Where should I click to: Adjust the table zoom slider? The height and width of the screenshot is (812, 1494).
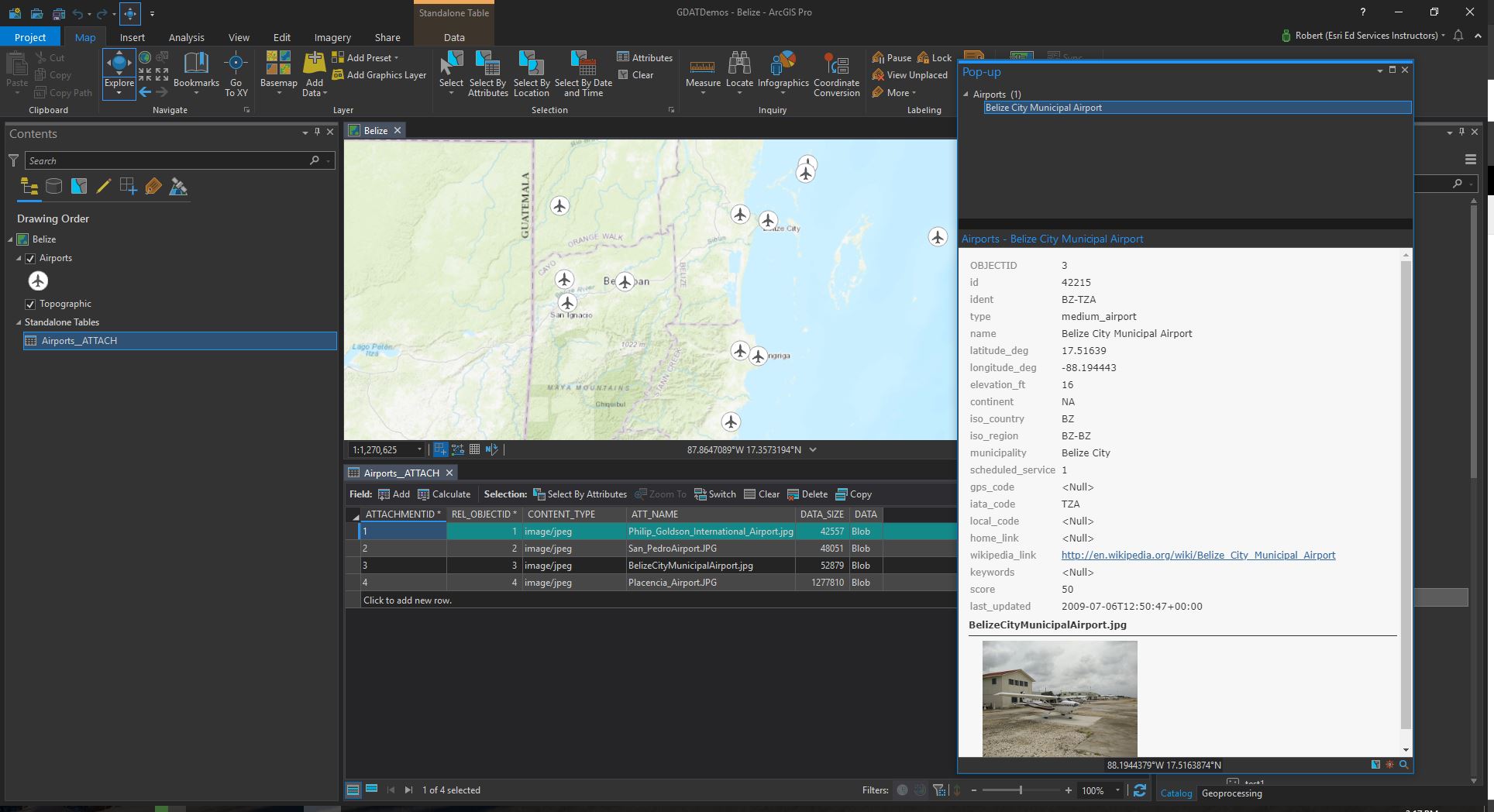coord(1021,790)
